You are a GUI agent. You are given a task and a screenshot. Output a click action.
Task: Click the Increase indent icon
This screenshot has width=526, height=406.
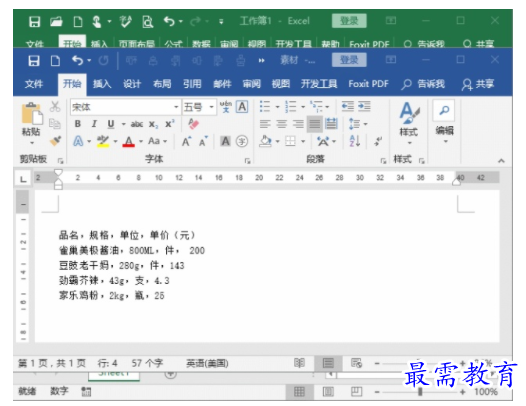(364, 107)
